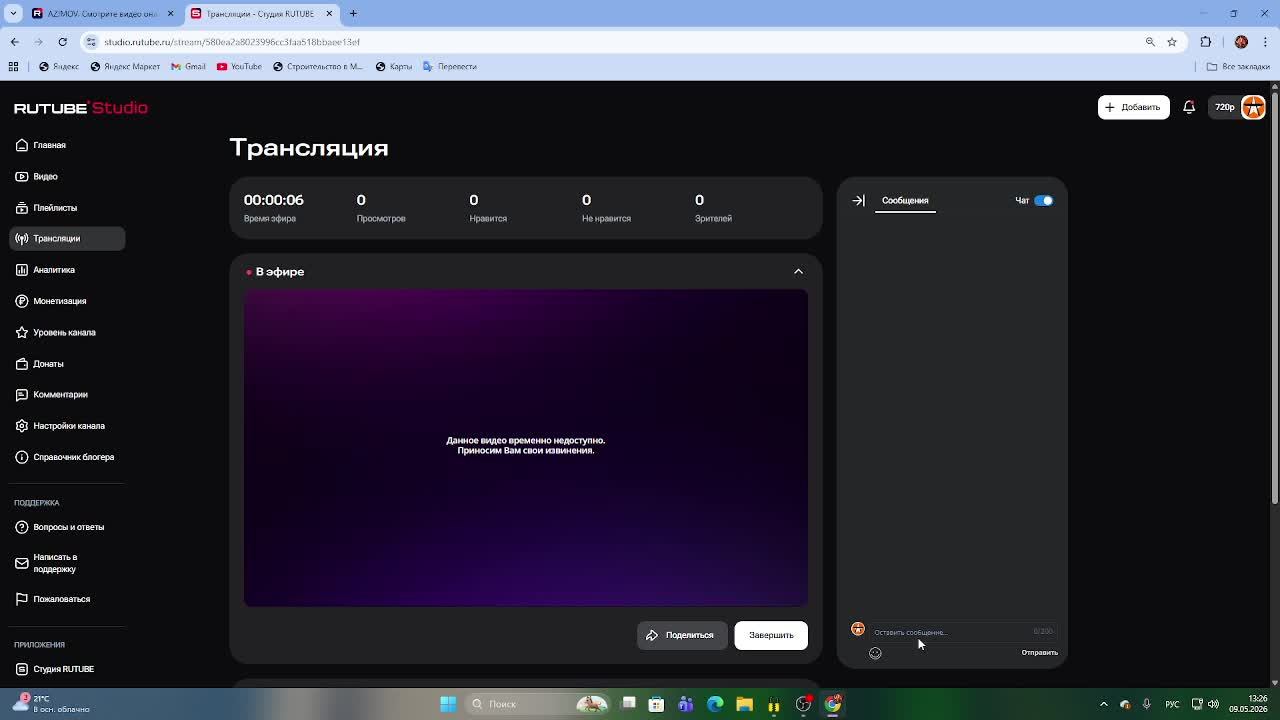Show hidden system tray icons

point(1104,704)
